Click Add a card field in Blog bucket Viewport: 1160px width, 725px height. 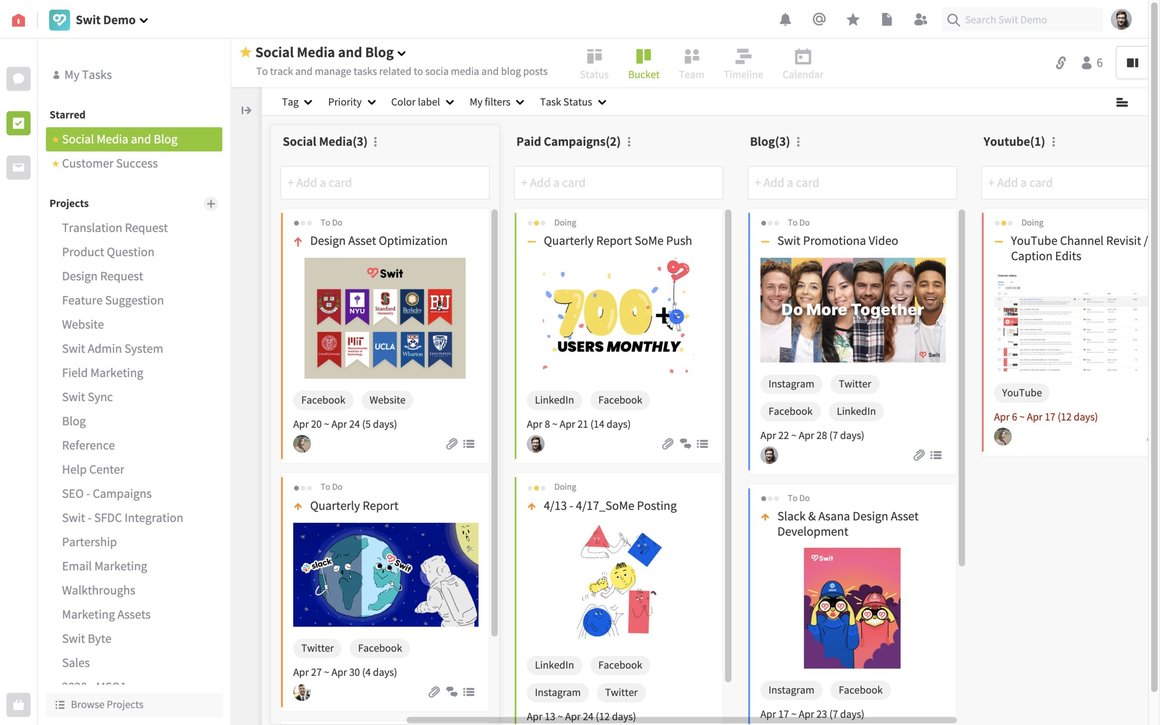(852, 183)
